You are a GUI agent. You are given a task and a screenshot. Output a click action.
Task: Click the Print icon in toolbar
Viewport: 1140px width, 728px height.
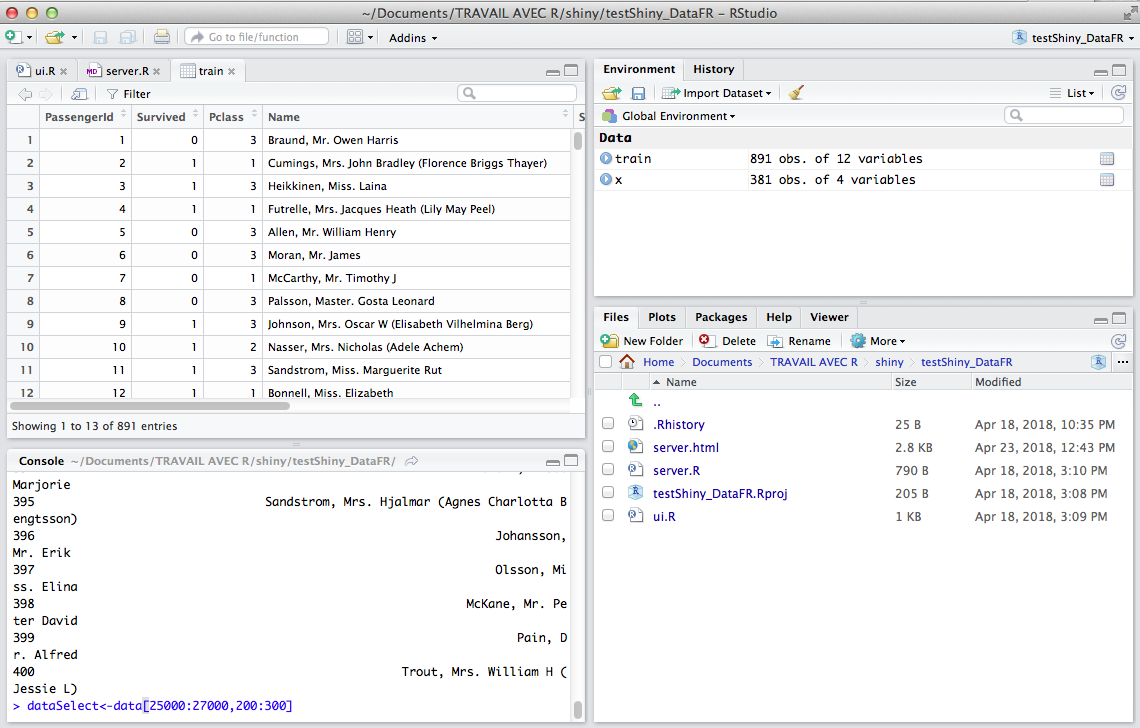(161, 36)
